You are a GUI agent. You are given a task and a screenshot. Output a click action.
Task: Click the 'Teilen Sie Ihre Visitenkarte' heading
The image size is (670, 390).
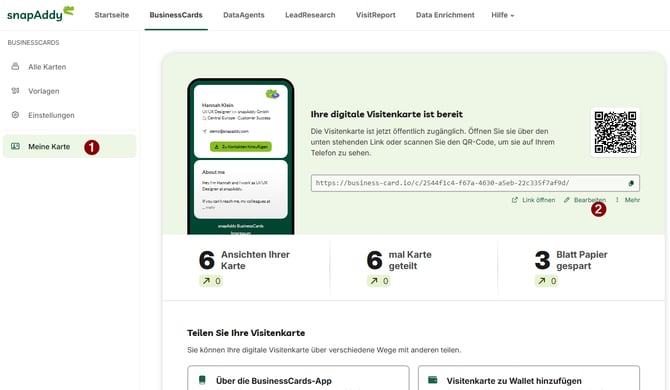pyautogui.click(x=246, y=333)
